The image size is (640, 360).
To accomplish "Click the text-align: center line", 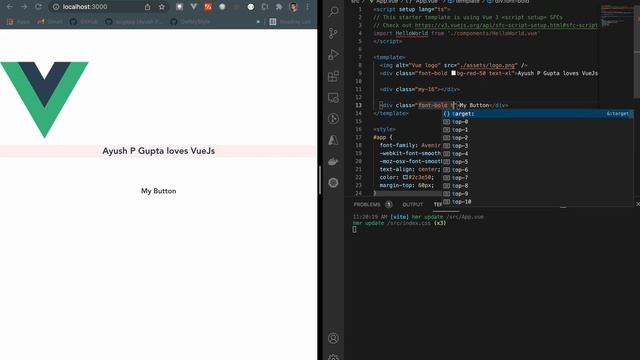I will 410,169.
